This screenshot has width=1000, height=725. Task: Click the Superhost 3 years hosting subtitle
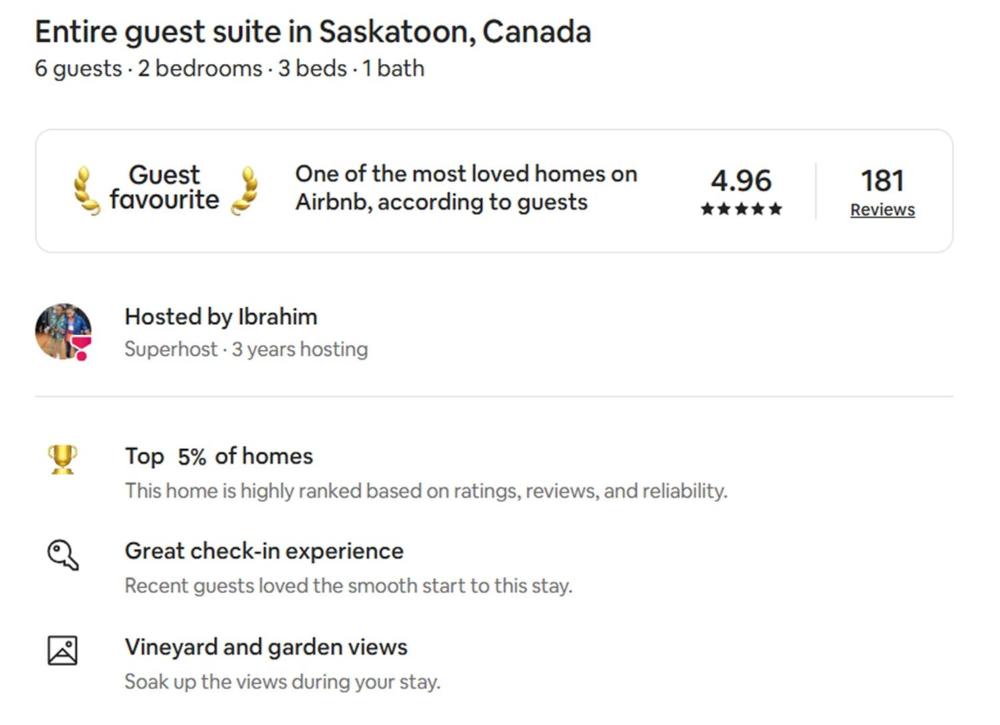tap(246, 349)
